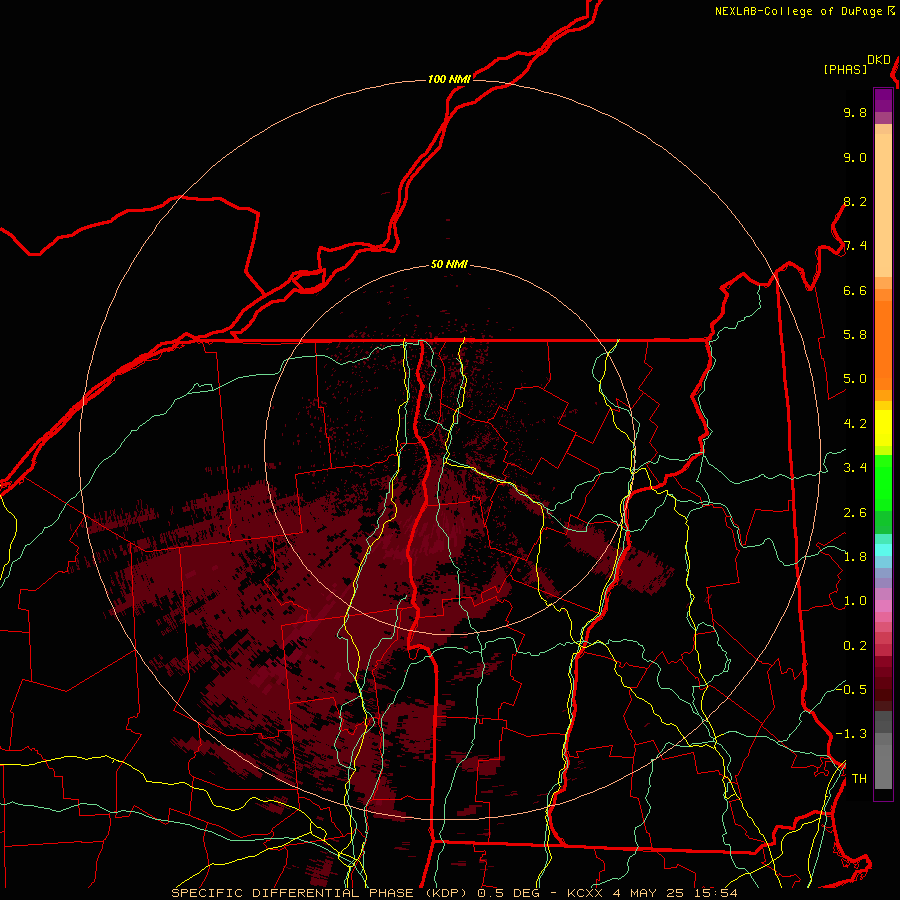Click the DKD label above the legend
This screenshot has width=900, height=900.
879,60
